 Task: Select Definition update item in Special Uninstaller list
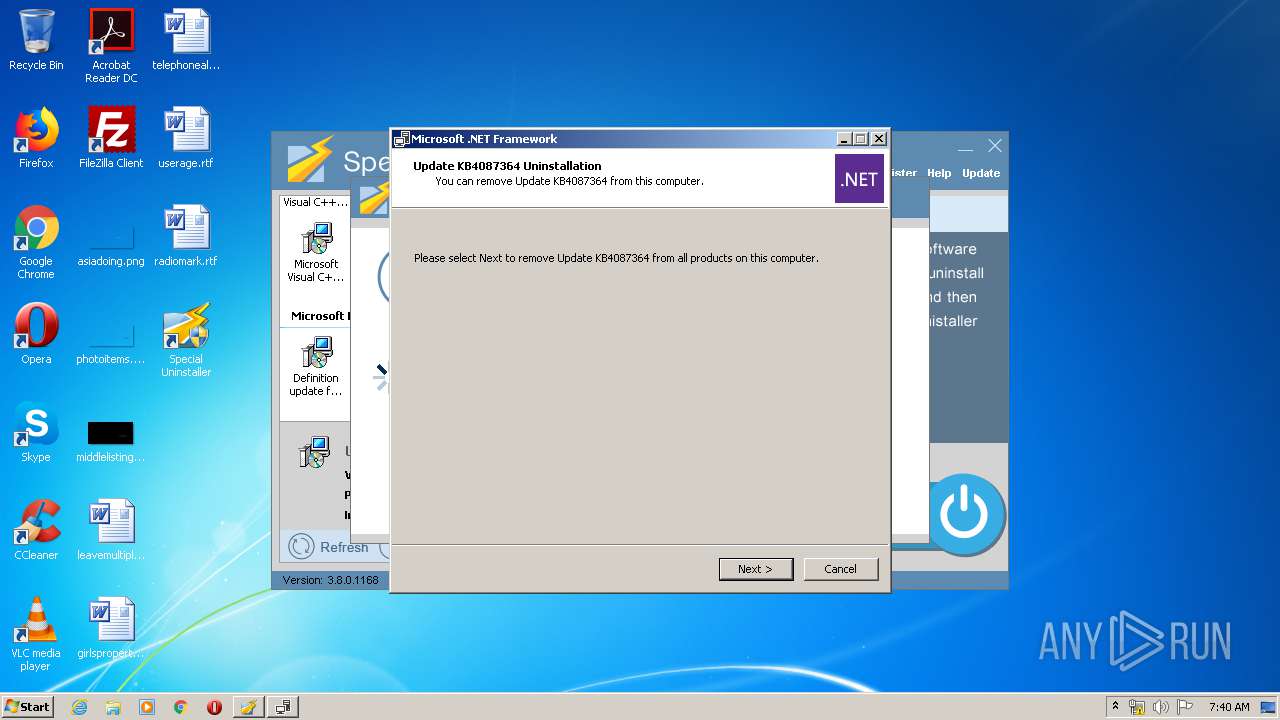coord(316,367)
